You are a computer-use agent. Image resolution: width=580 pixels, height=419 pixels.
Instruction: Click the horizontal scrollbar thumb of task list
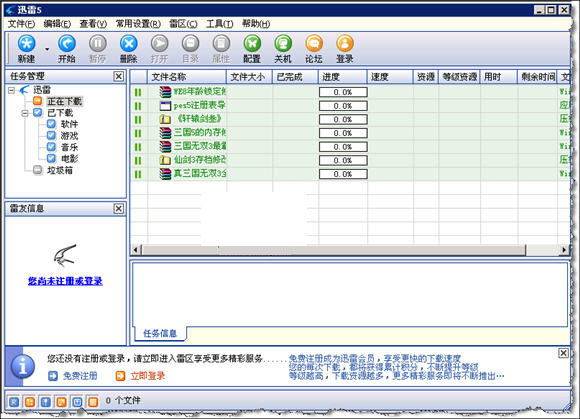coord(334,250)
